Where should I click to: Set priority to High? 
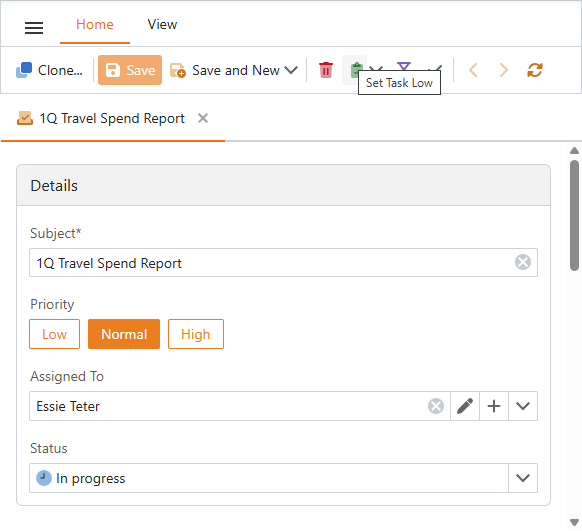pos(196,334)
